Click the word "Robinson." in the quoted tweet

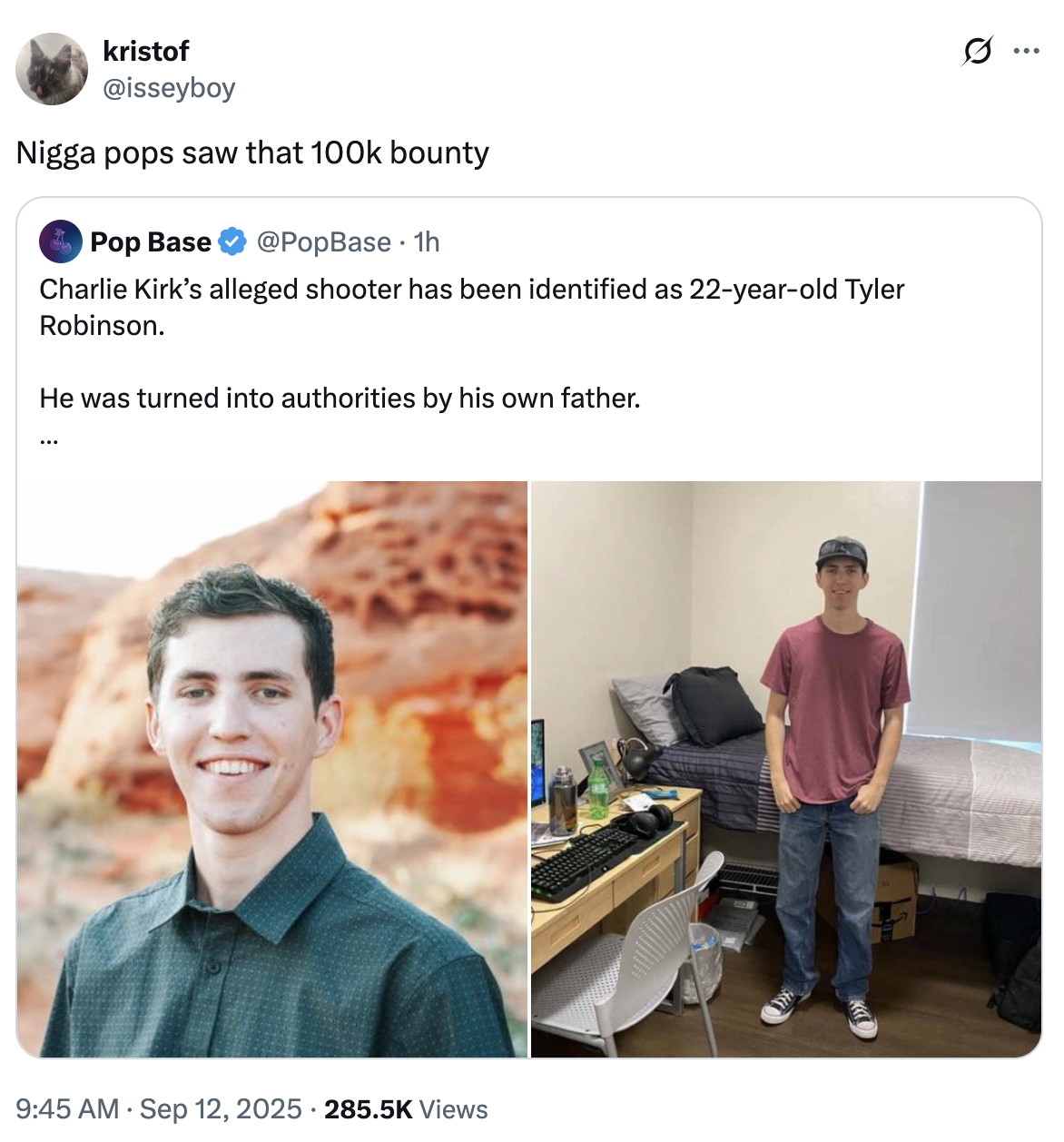(102, 326)
